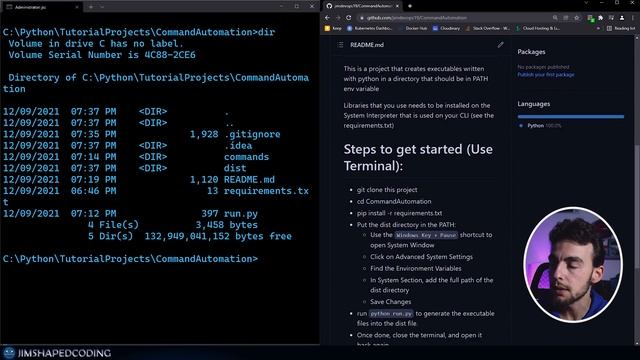This screenshot has height=360, width=640.
Task: Open the media control icon in Chrome toolbar
Action: [611, 18]
